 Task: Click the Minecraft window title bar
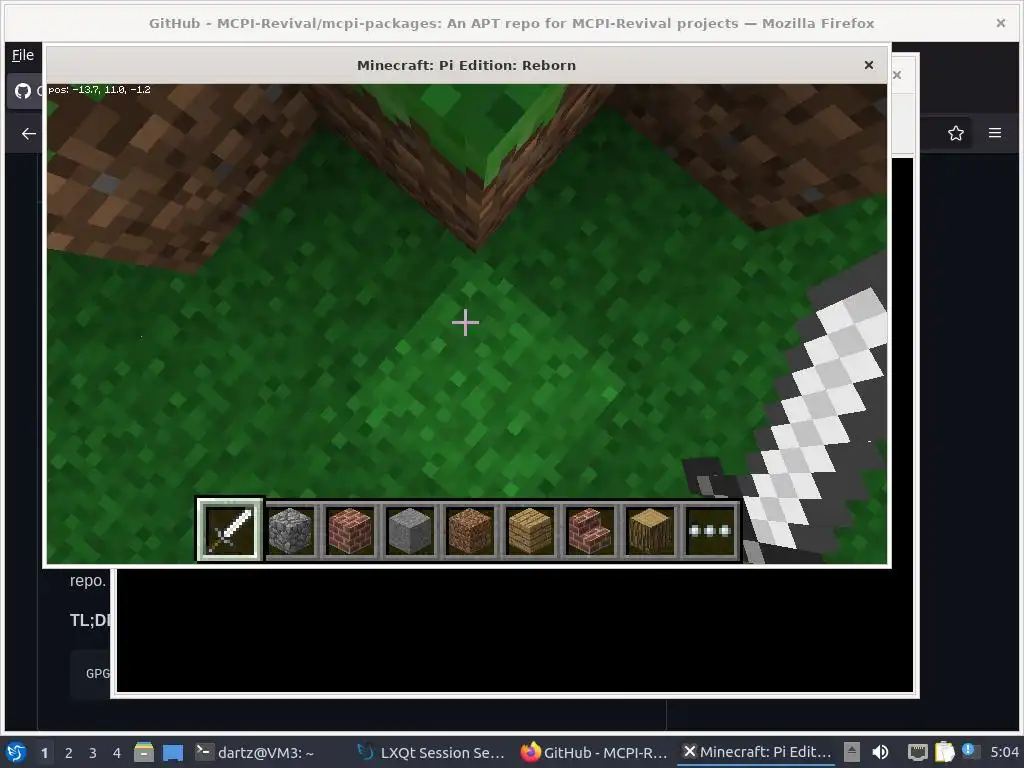point(466,65)
